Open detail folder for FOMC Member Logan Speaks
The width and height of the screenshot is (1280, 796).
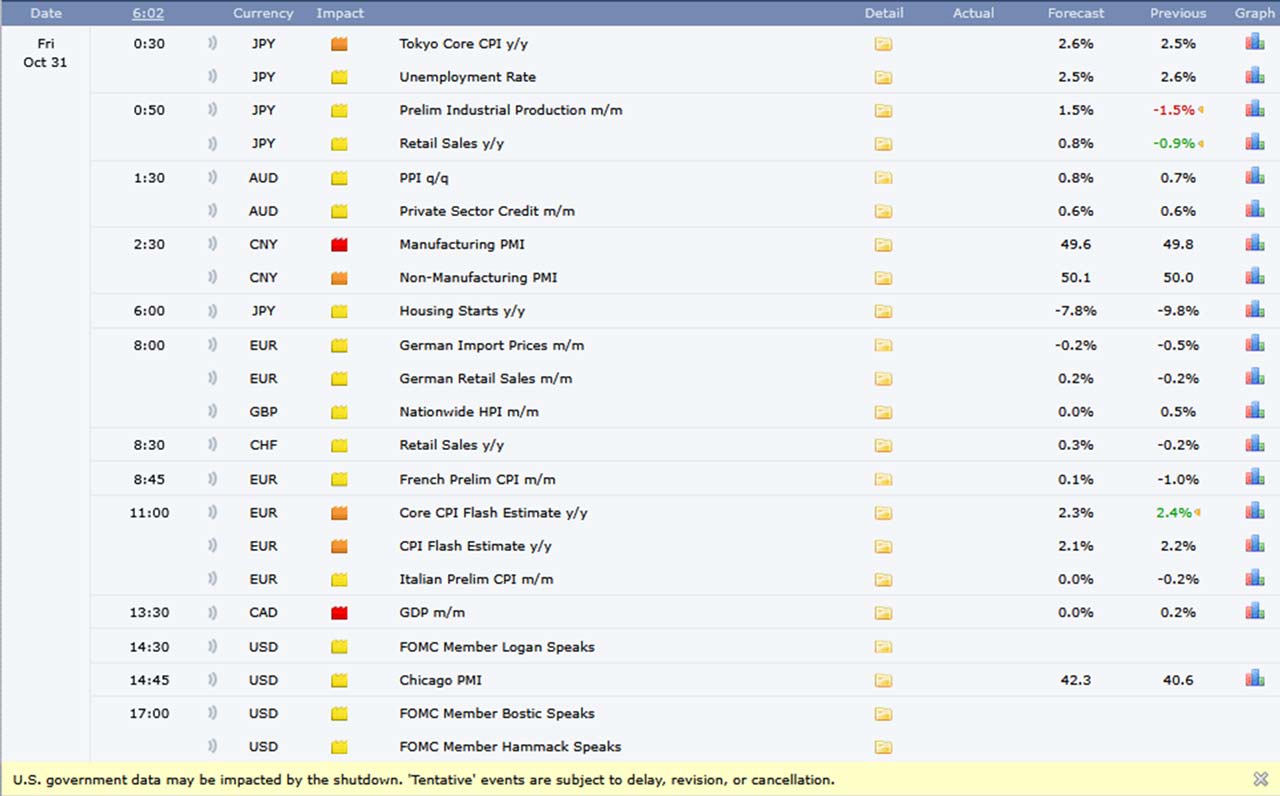[x=883, y=647]
